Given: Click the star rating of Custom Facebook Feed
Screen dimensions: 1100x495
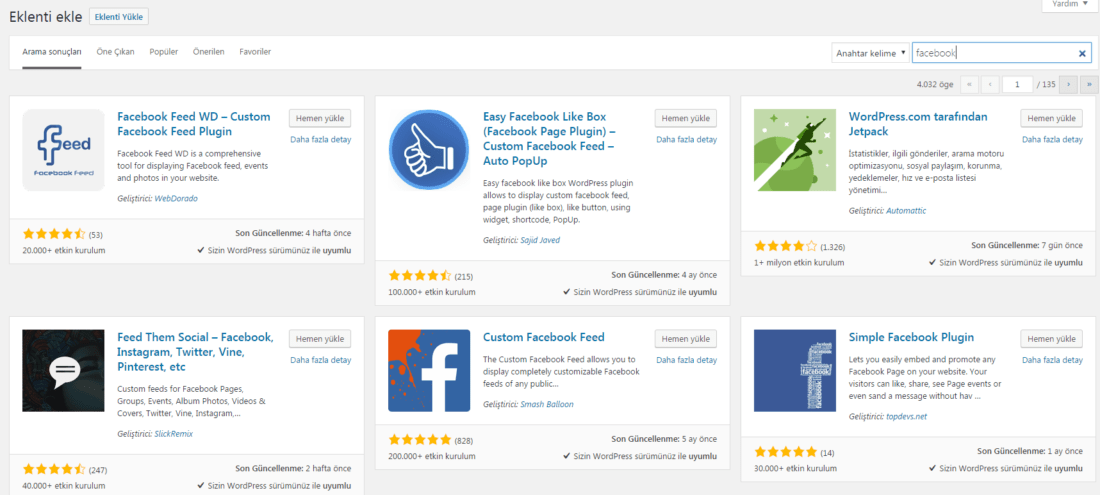Looking at the screenshot, I should 420,440.
